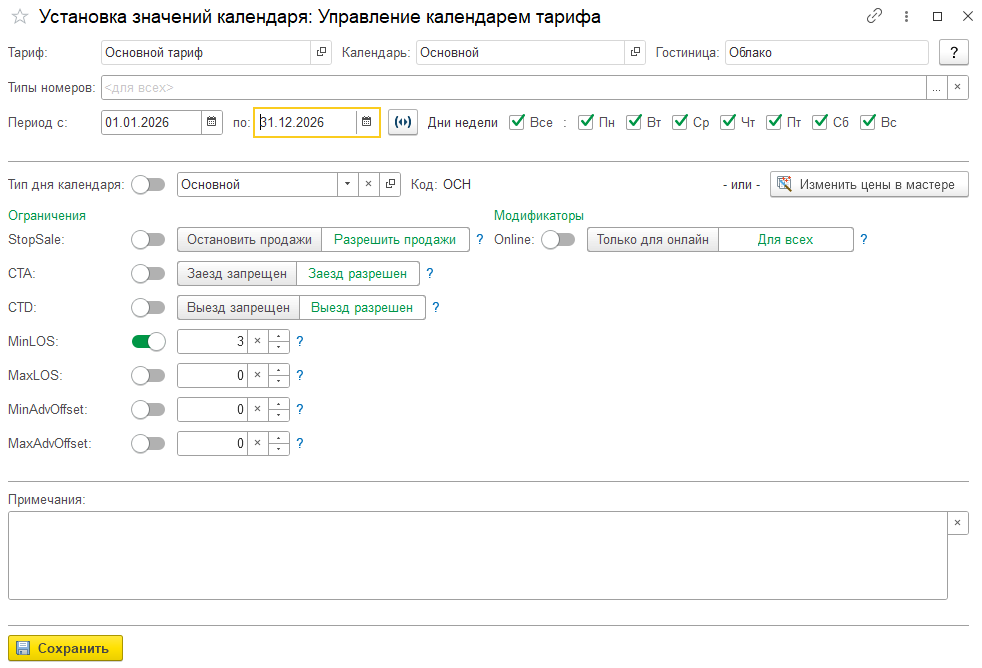Clear the Примечания notes field
The height and width of the screenshot is (668, 982).
click(x=957, y=523)
